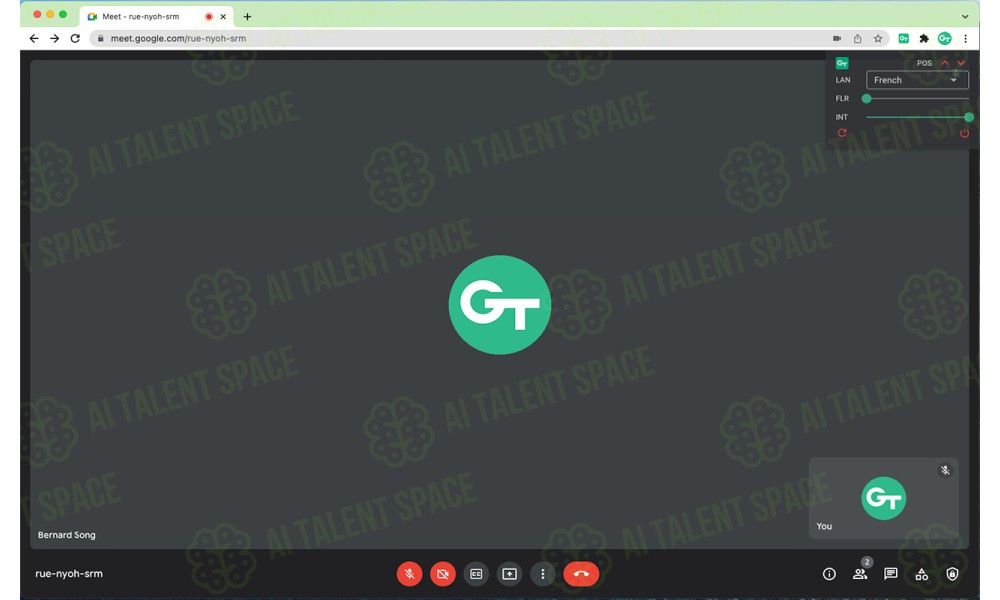This screenshot has height=600, width=1000.
Task: Open the Activities shapes icon
Action: coord(922,574)
